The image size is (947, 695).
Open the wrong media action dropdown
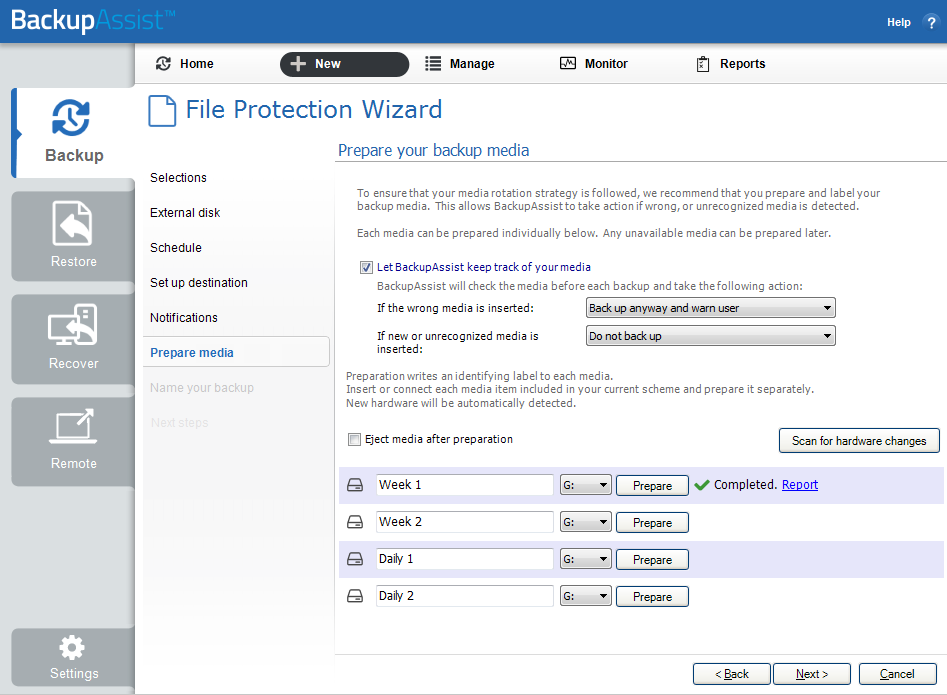click(x=711, y=308)
